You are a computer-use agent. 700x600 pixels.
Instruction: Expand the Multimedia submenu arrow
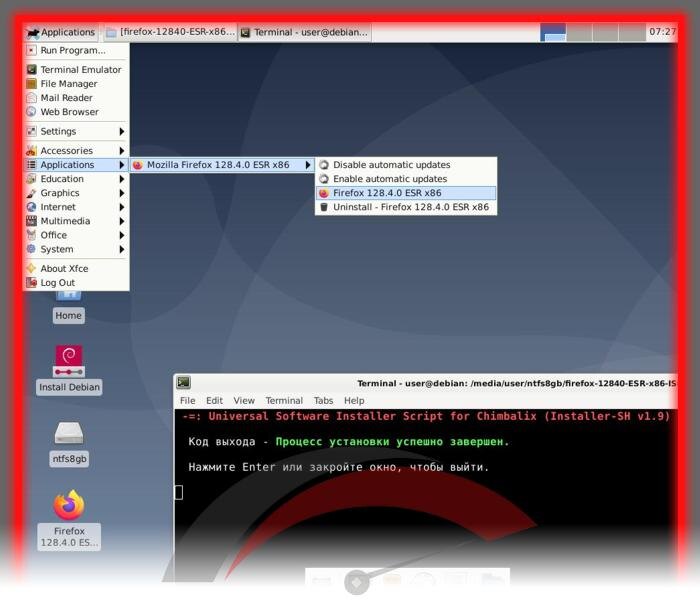click(x=121, y=221)
